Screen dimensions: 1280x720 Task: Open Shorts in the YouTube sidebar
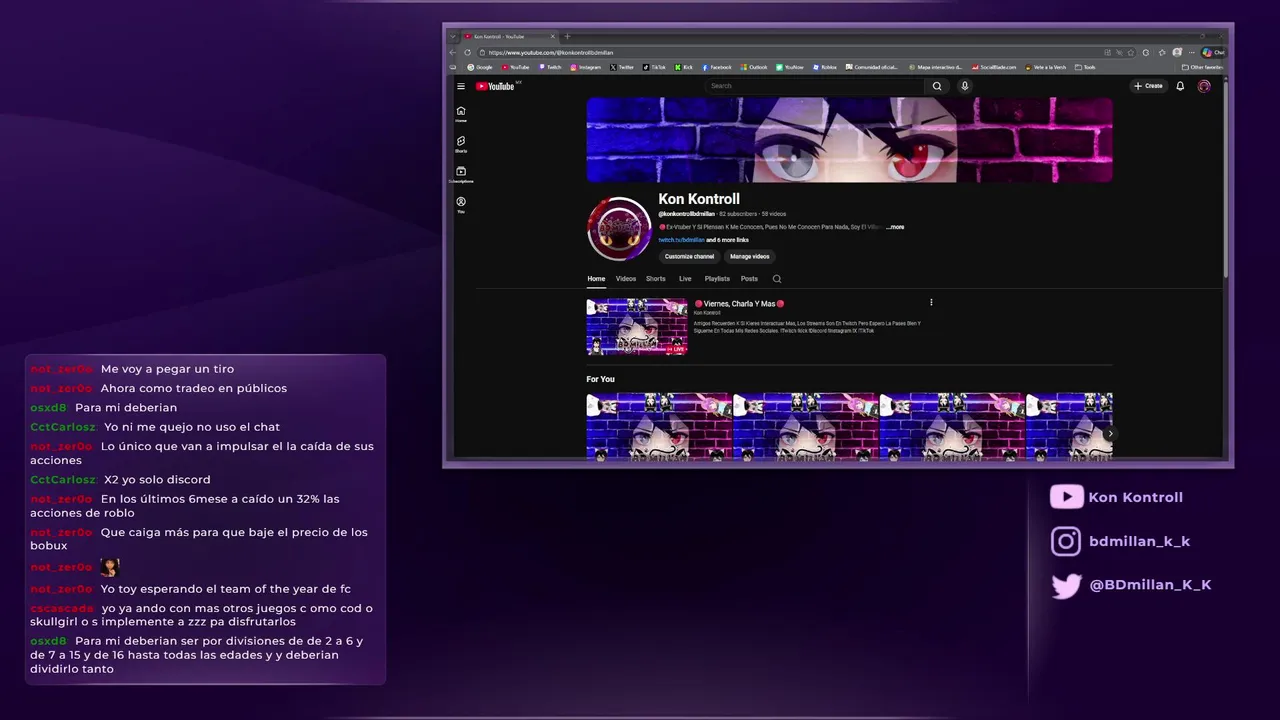coord(461,144)
